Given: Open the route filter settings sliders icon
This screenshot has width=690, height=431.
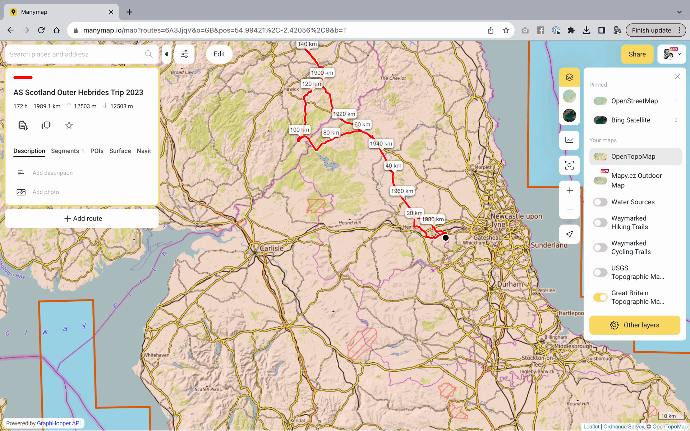Looking at the screenshot, I should point(184,54).
